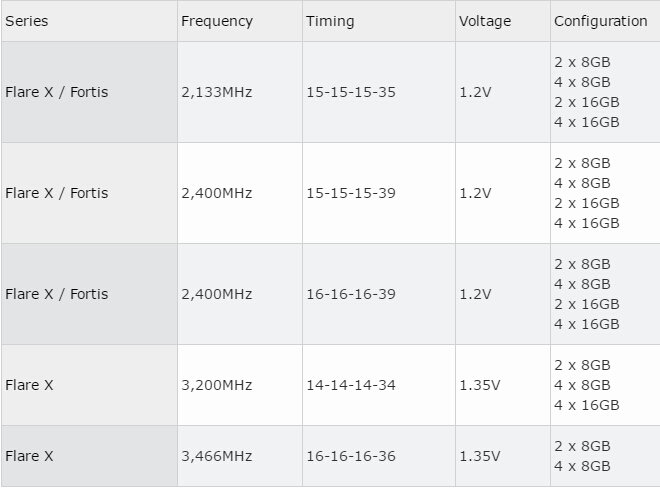Select the 14-14-14-34 timing cell

379,385
